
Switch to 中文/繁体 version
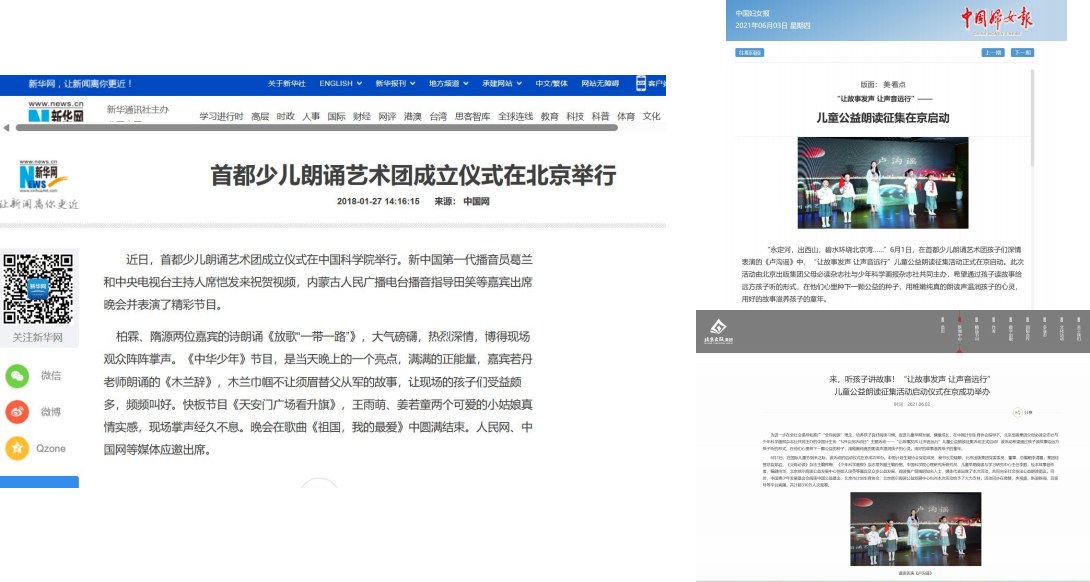(x=551, y=83)
